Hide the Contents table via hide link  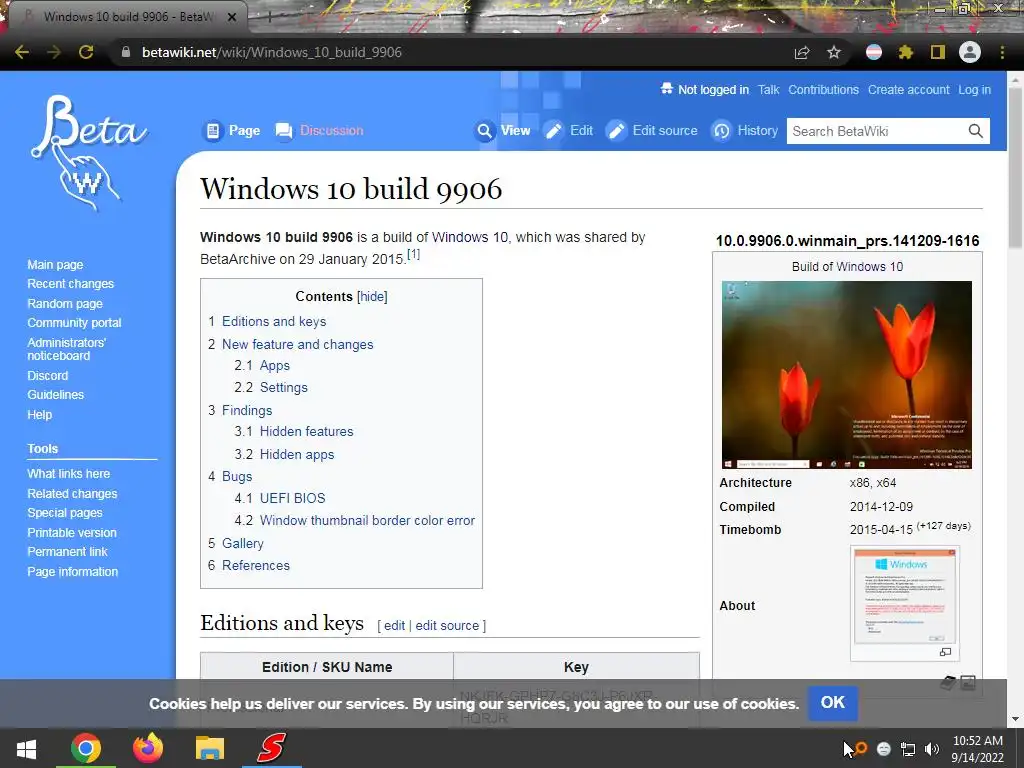(x=372, y=296)
